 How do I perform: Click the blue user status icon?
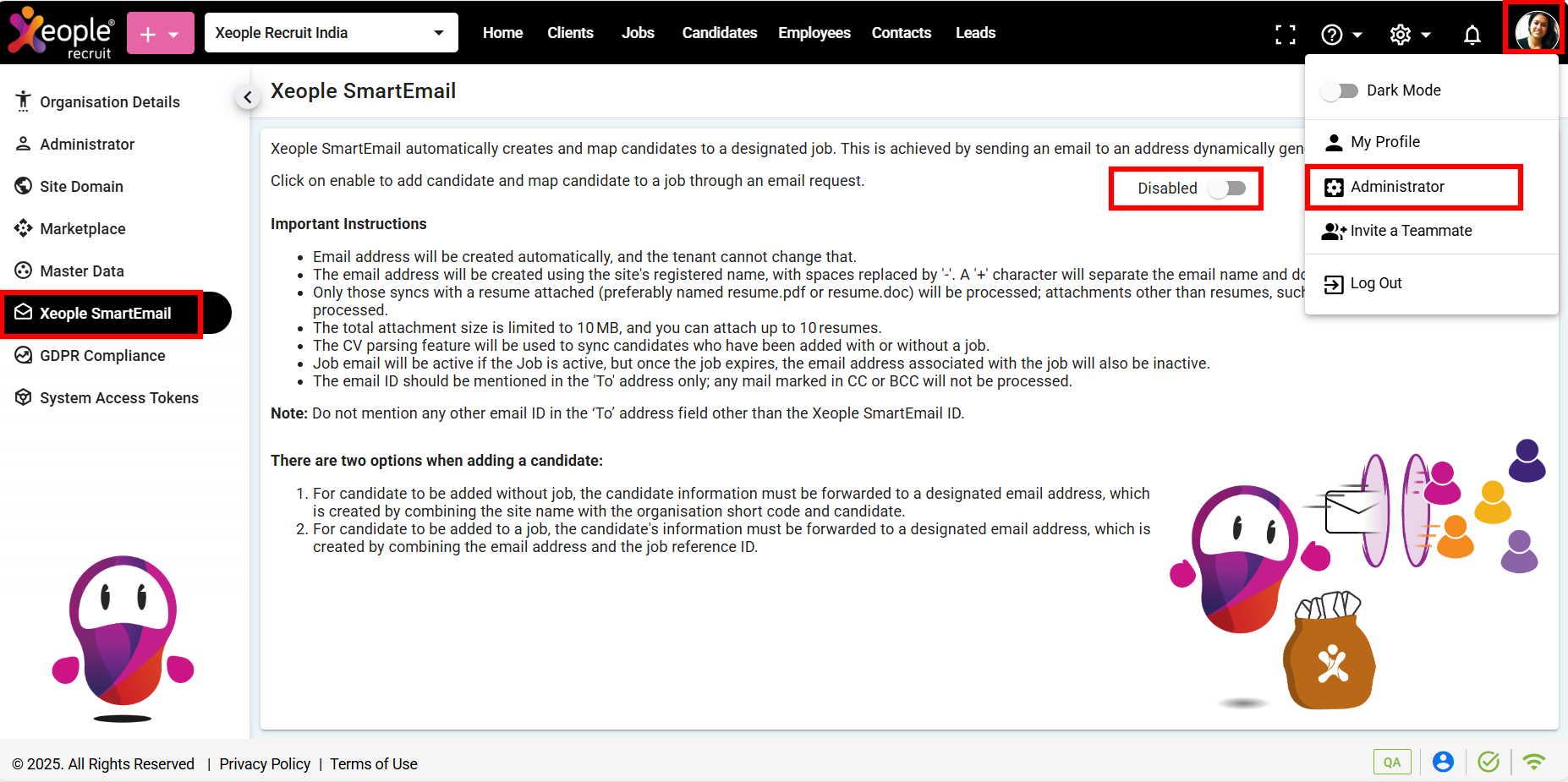tap(1443, 762)
